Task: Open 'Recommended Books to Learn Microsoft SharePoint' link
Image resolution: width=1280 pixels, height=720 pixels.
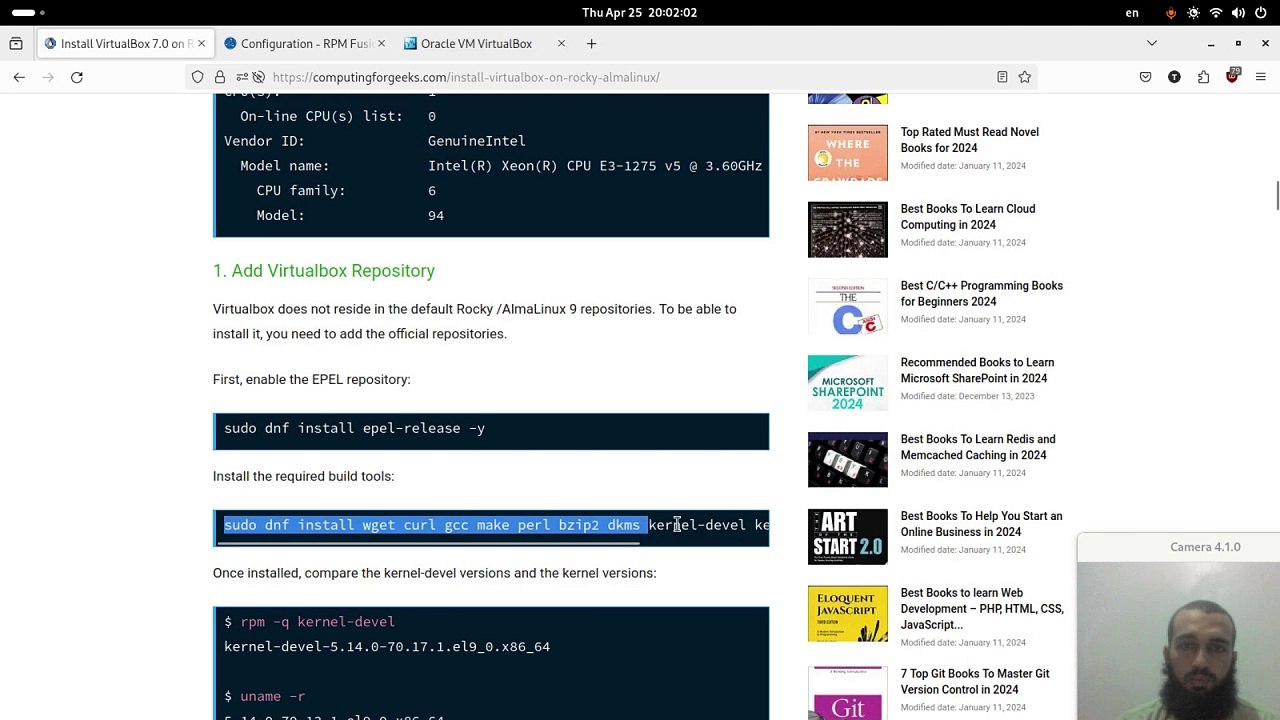Action: tap(977, 371)
